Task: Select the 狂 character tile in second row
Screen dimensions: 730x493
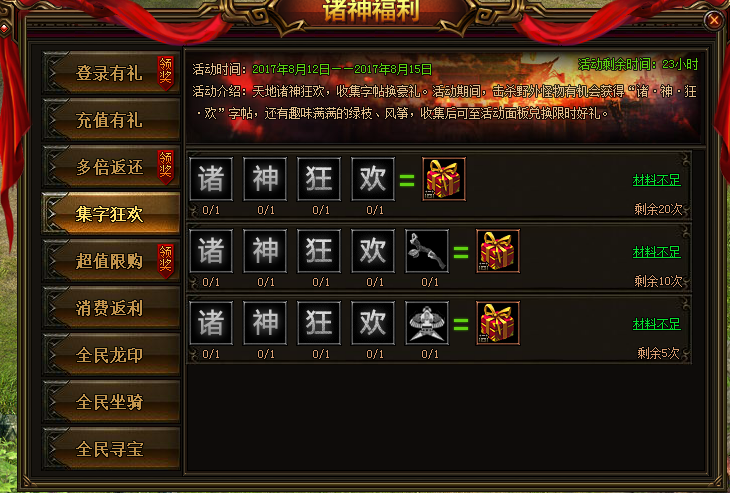Action: (319, 251)
